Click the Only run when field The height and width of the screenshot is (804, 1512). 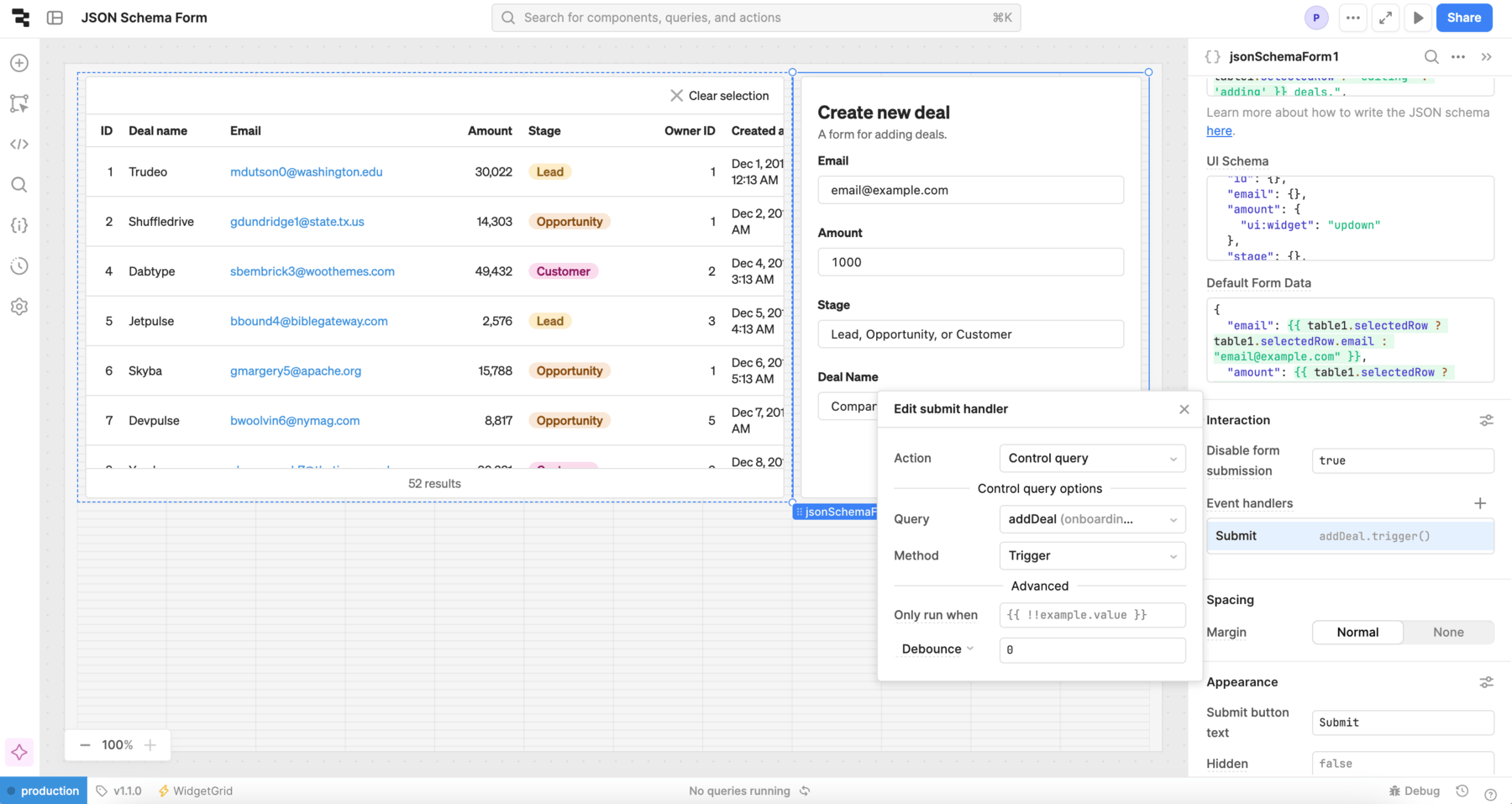[x=1092, y=615]
